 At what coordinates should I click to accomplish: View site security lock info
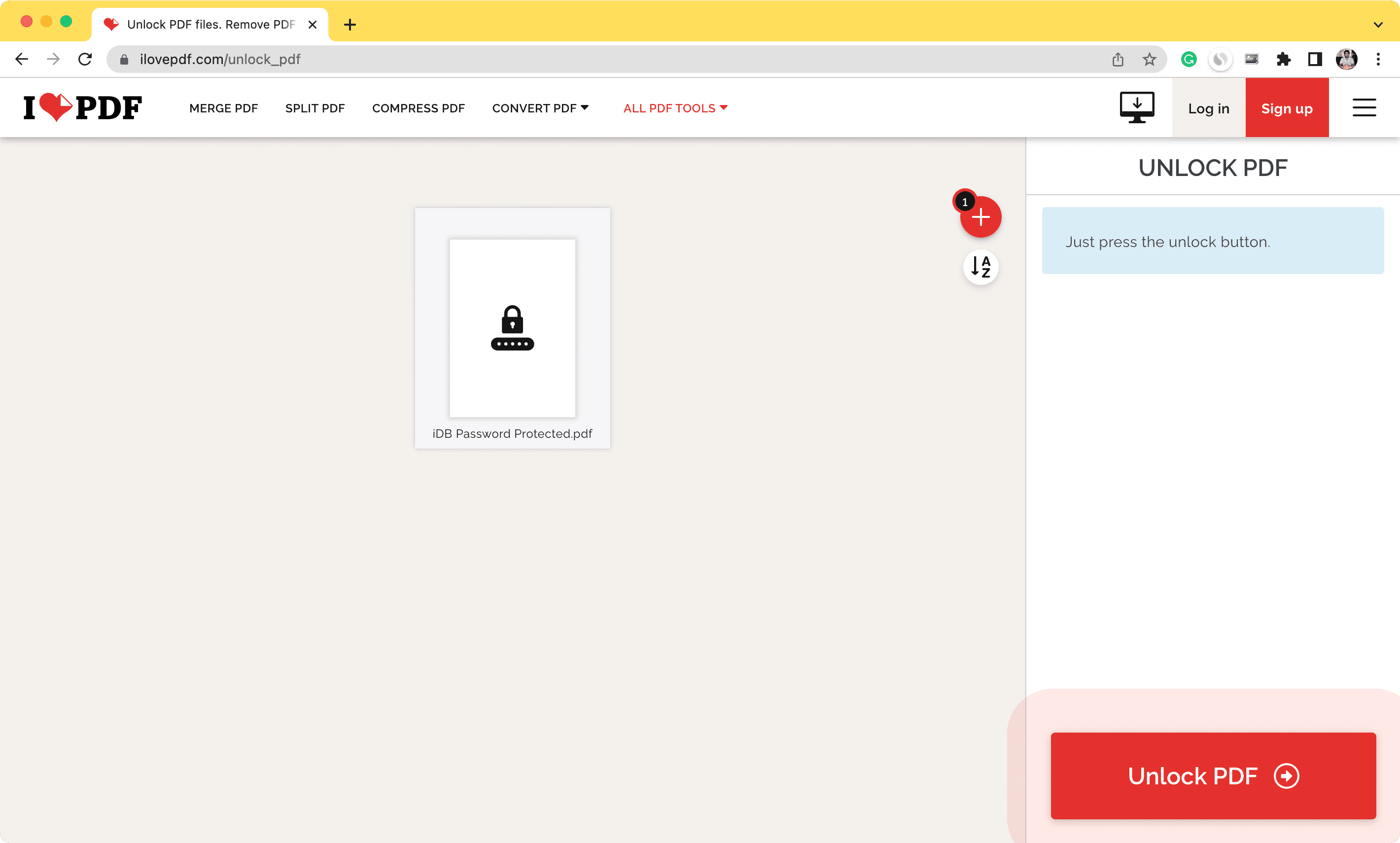tap(124, 59)
